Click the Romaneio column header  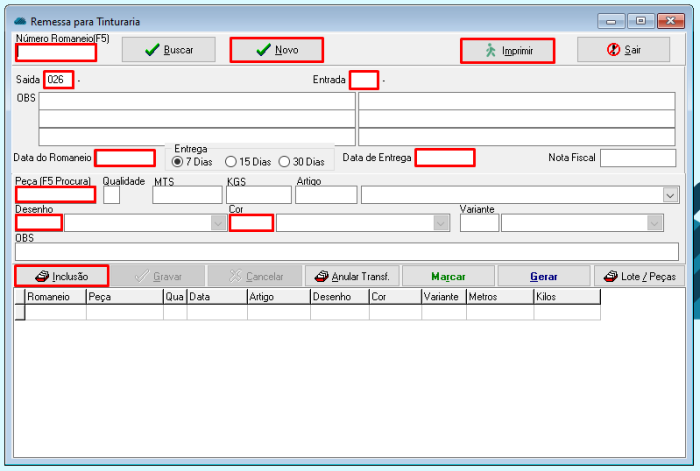[x=55, y=297]
